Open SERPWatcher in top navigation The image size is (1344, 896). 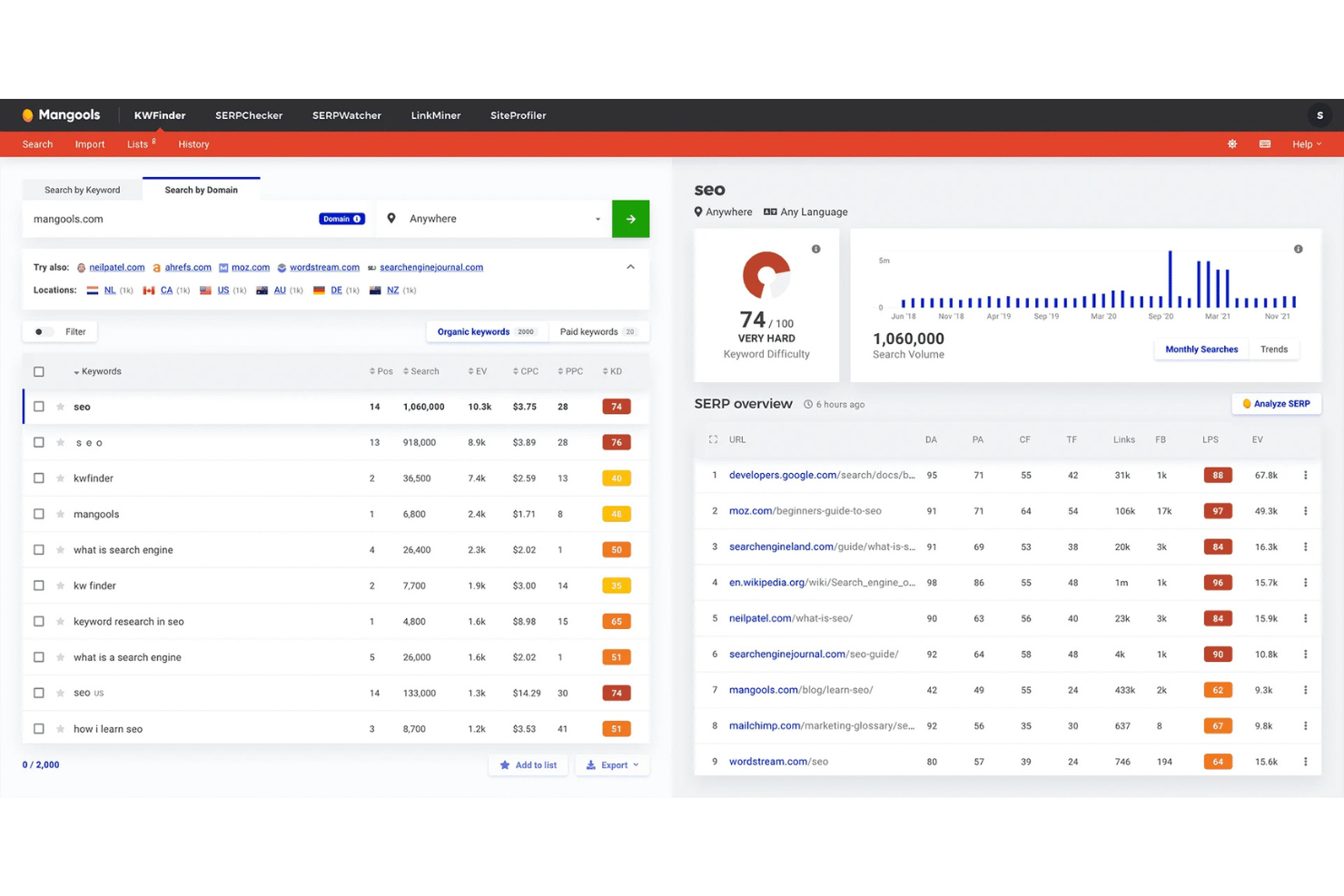347,115
